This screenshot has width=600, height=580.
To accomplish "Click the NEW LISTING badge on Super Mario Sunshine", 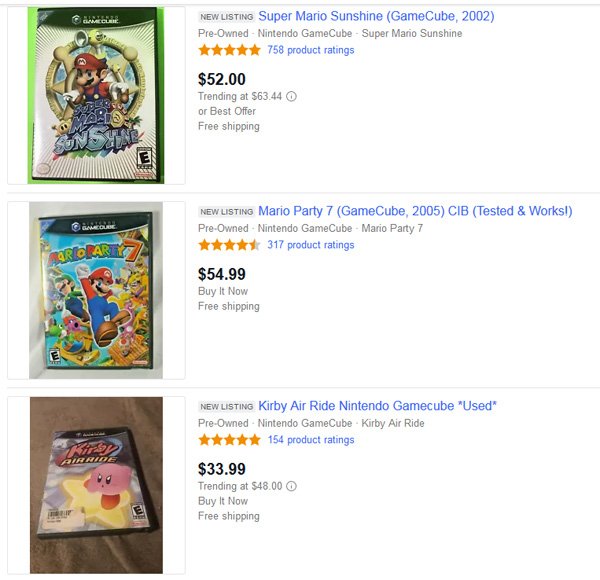I will click(x=226, y=17).
